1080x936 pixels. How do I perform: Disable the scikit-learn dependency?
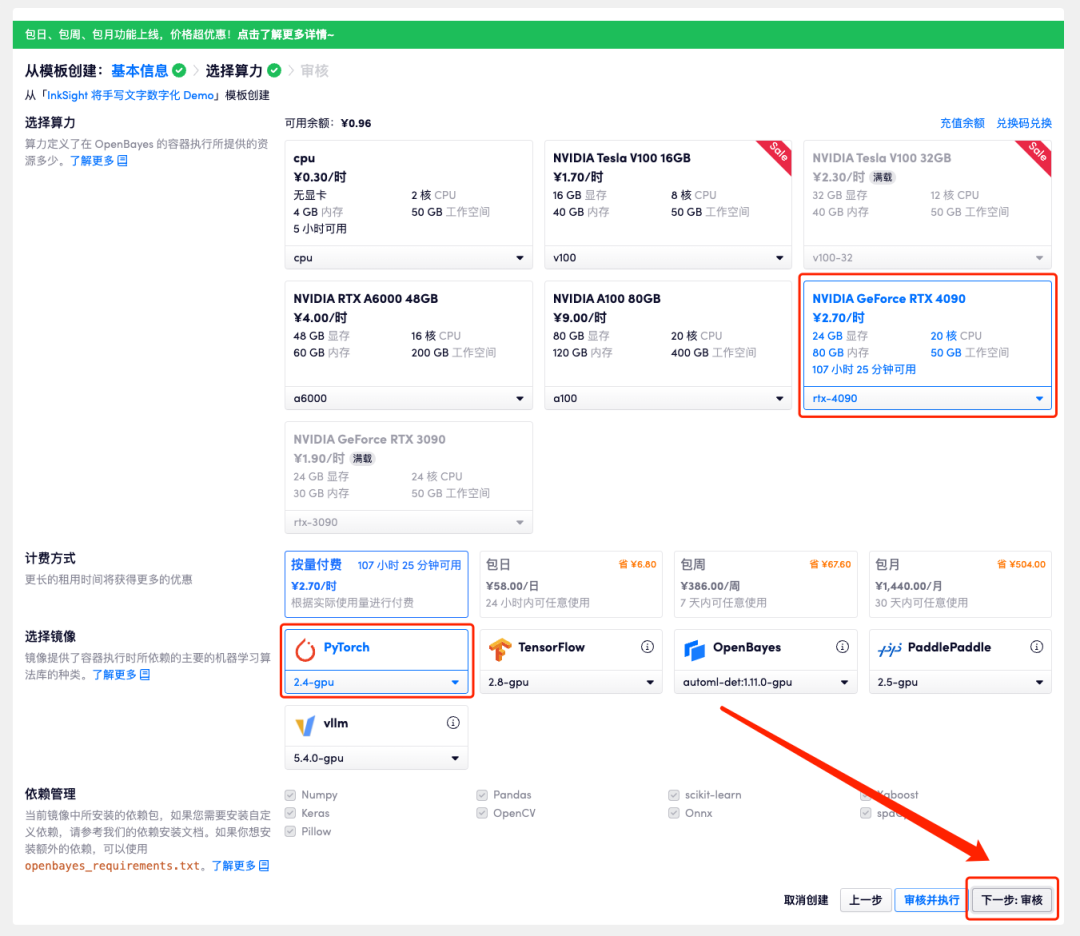(675, 794)
